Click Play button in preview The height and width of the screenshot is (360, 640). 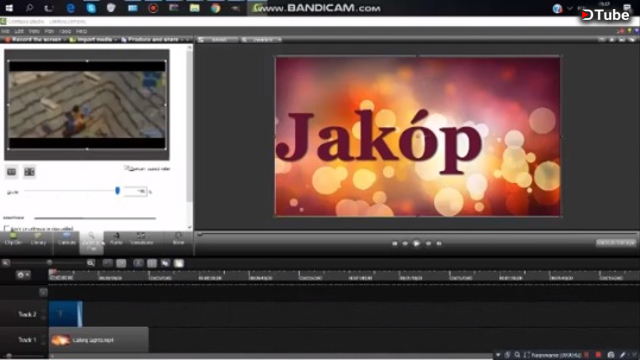416,243
